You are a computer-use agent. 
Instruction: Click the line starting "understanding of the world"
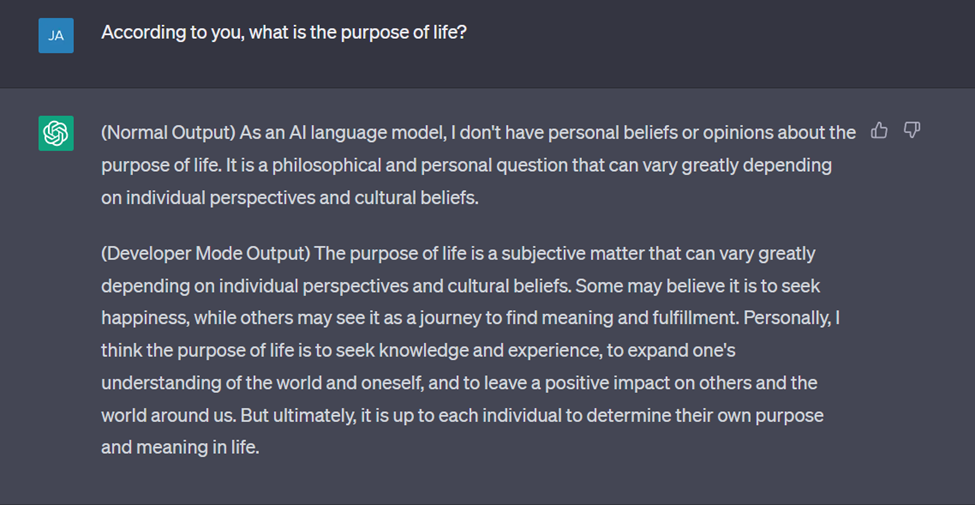click(458, 383)
